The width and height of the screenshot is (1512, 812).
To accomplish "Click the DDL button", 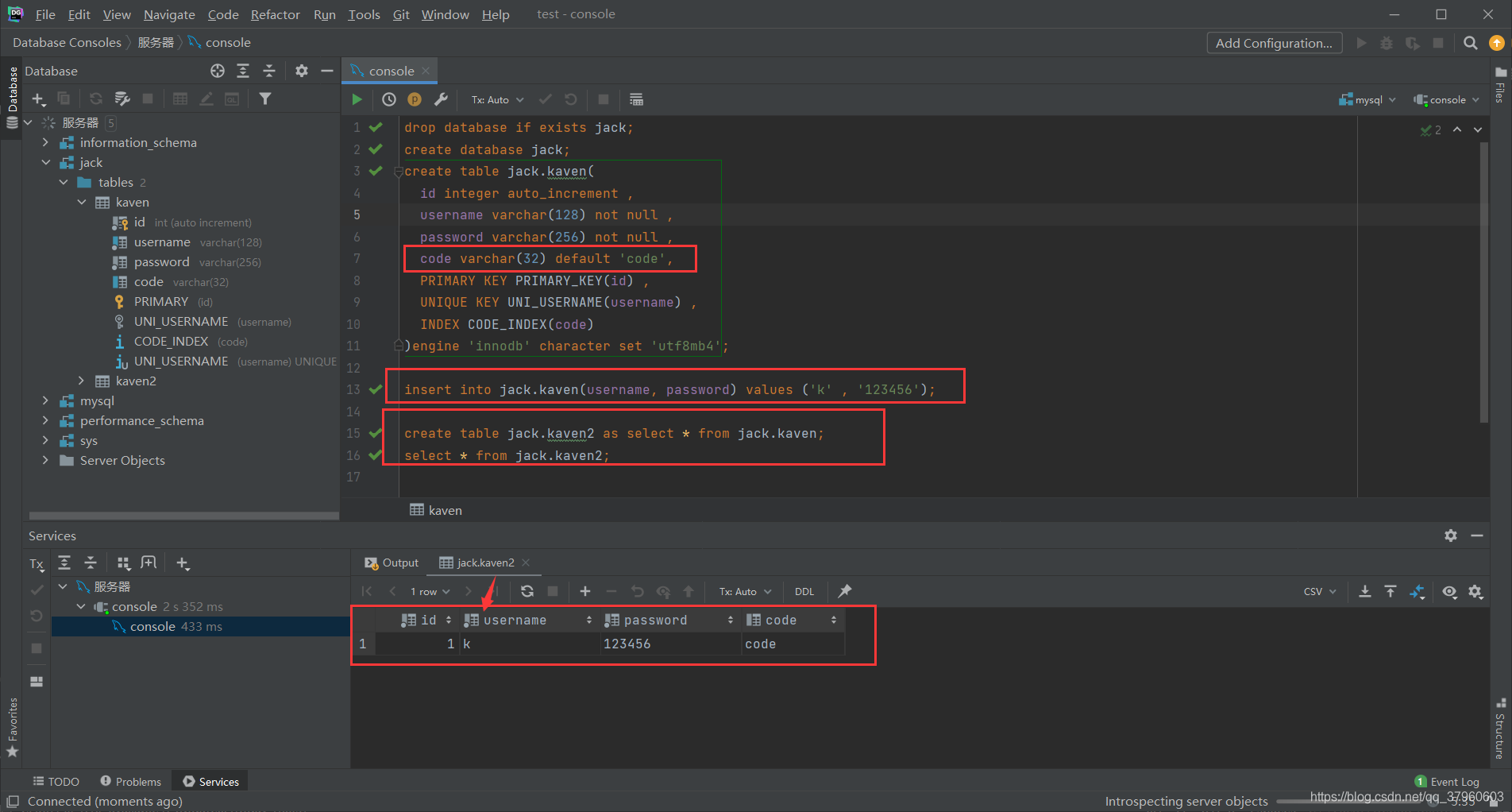I will (x=804, y=591).
